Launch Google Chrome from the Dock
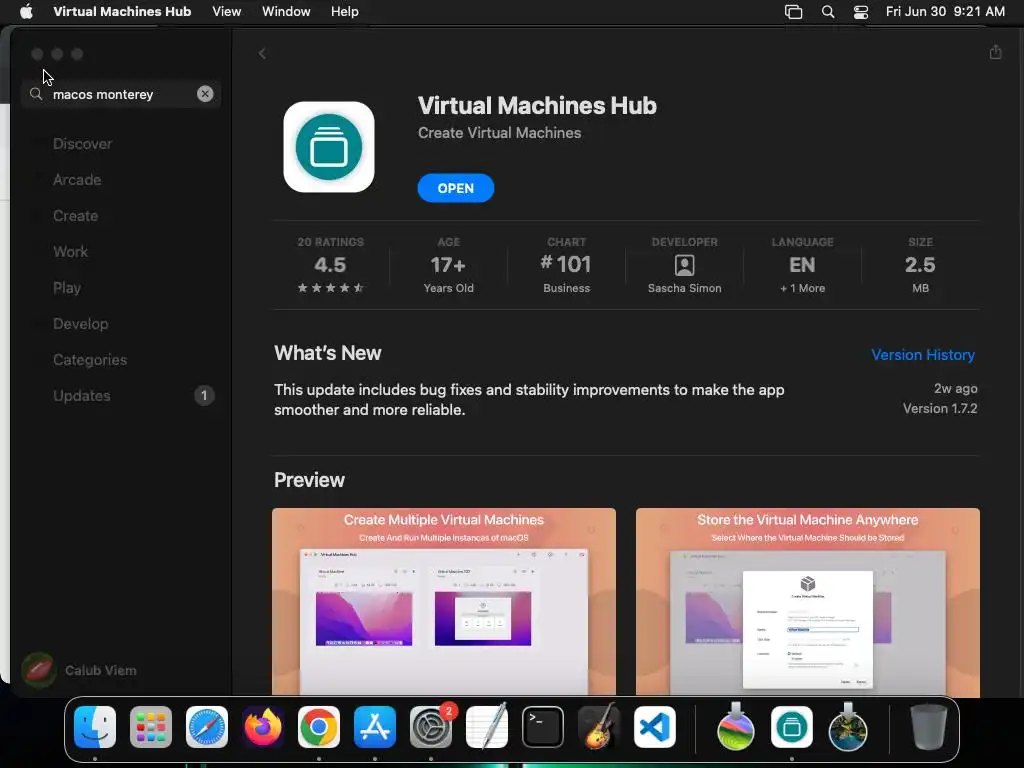Screen dimensions: 1024x768 click(319, 727)
